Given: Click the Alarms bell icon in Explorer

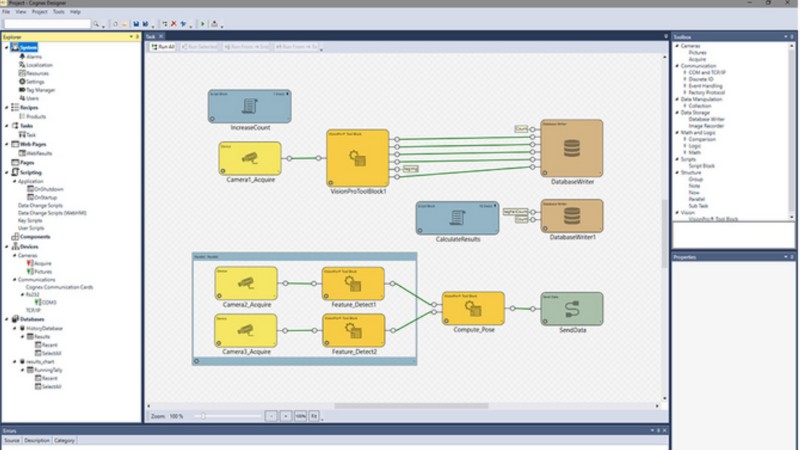Looking at the screenshot, I should click(22, 56).
